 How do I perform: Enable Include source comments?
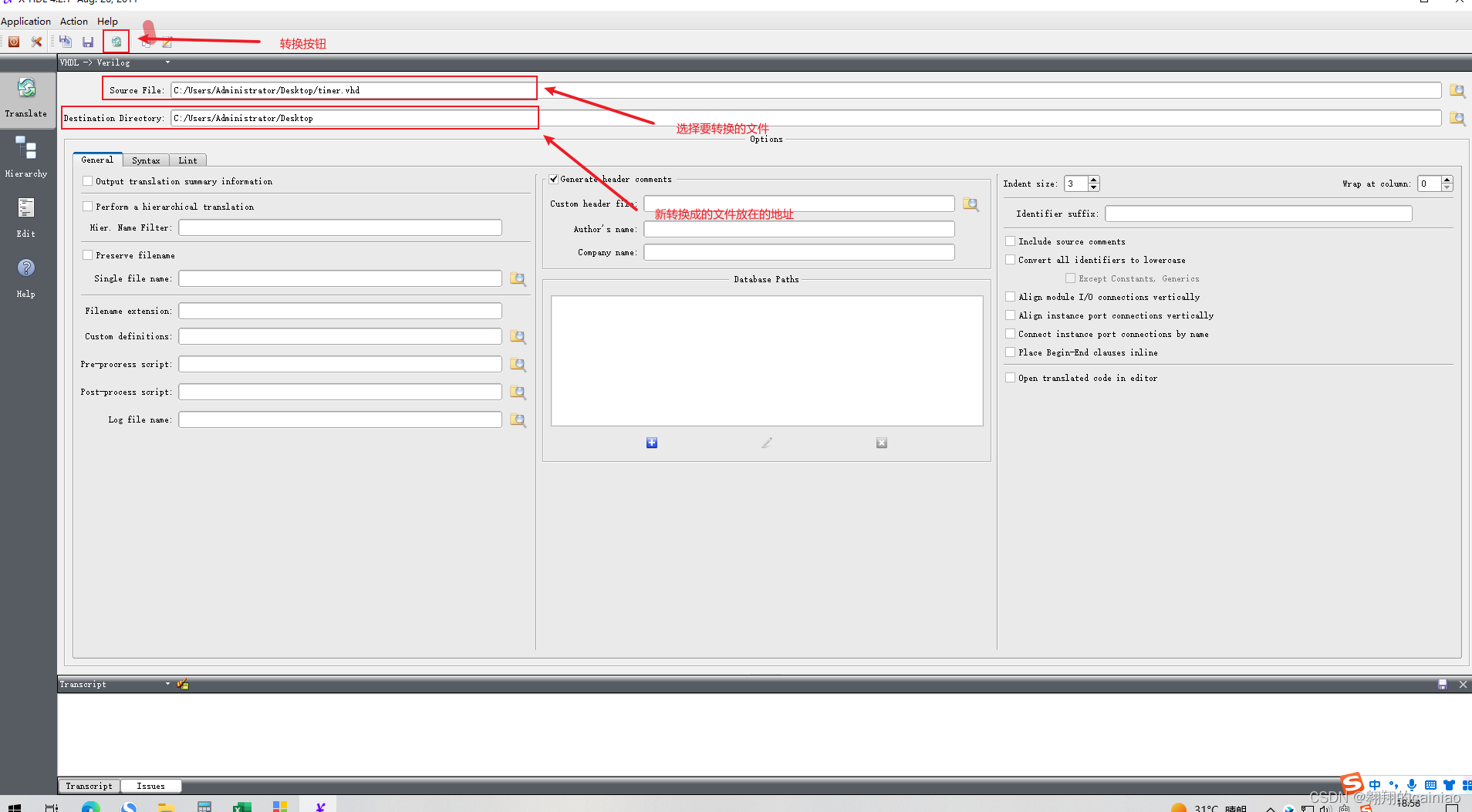1011,241
